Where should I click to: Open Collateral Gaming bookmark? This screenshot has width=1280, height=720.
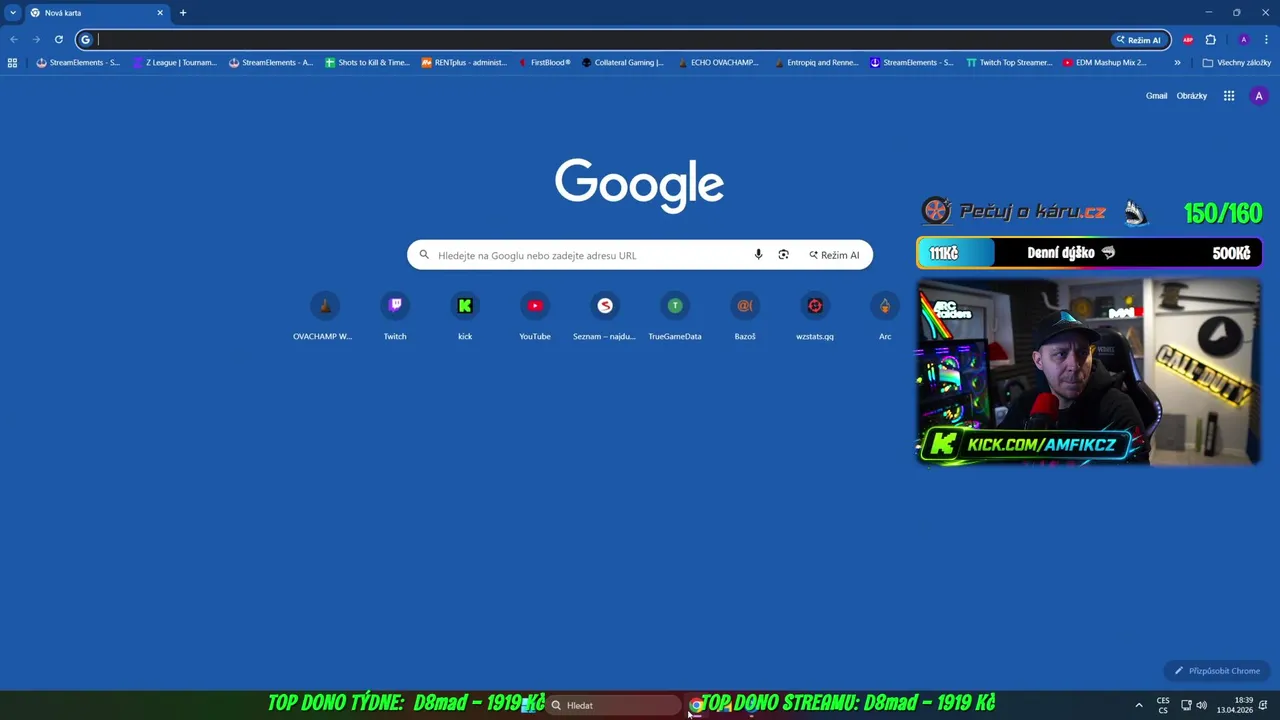[623, 62]
